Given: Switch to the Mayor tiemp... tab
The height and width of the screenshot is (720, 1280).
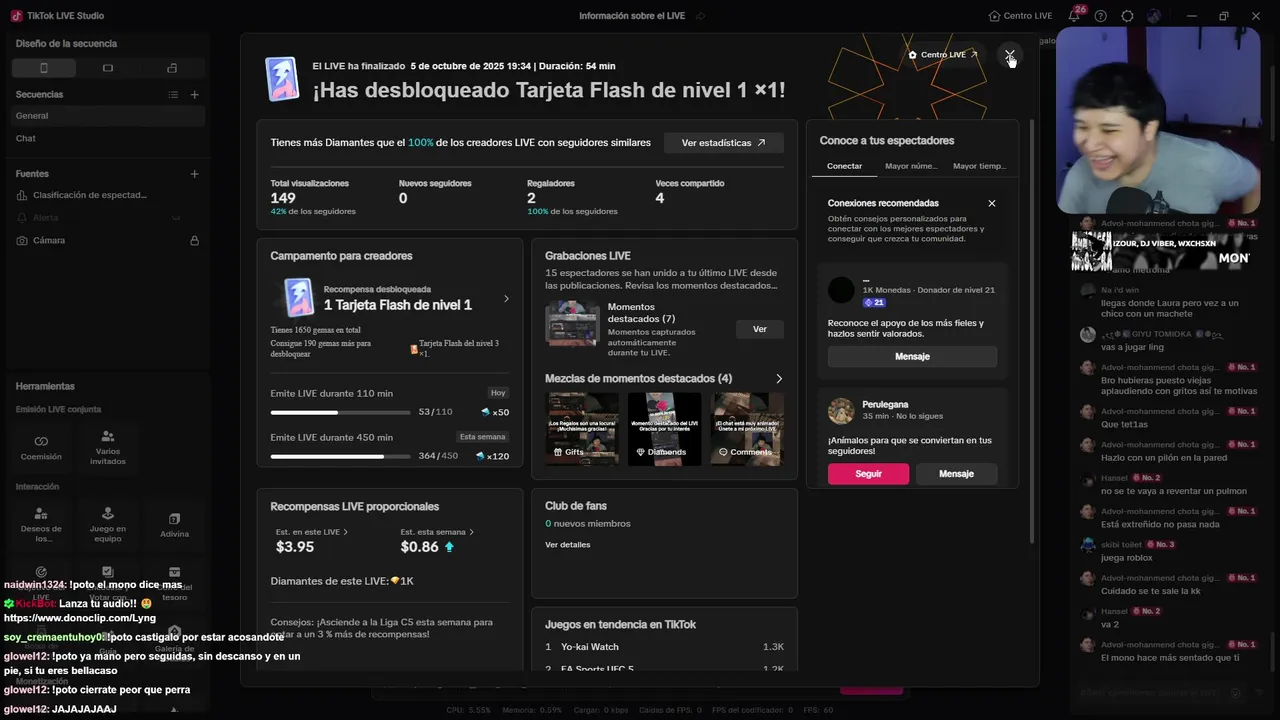Looking at the screenshot, I should (979, 166).
